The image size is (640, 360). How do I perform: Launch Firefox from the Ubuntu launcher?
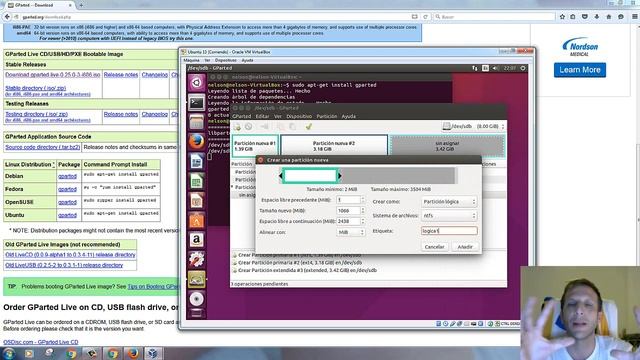tap(196, 142)
